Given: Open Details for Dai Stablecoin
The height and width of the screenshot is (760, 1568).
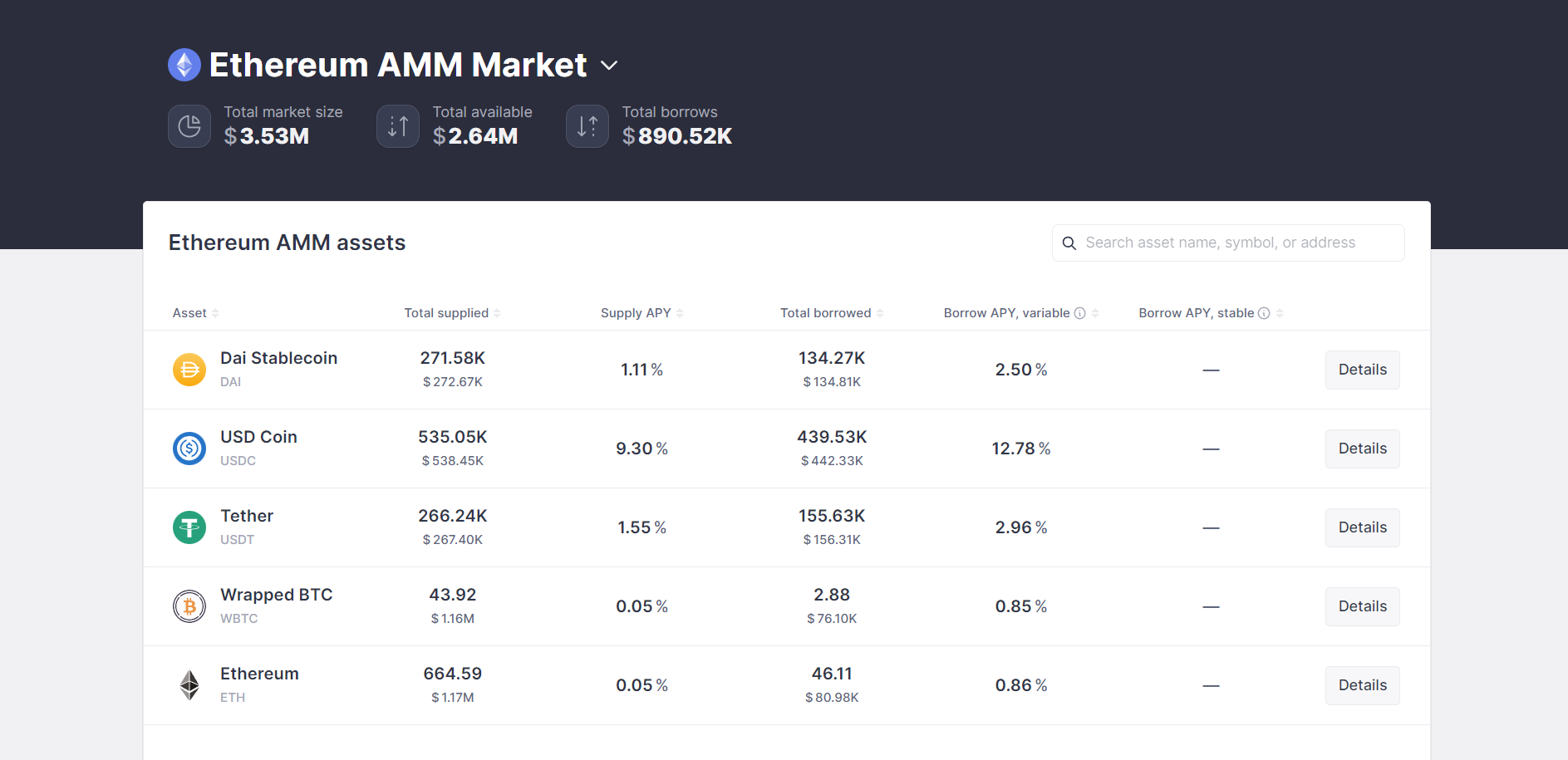Looking at the screenshot, I should 1363,370.
